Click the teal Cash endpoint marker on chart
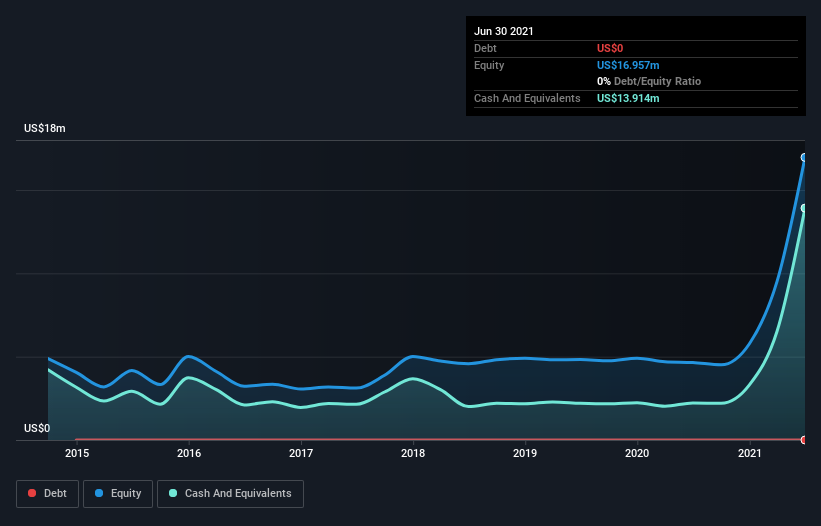 pos(804,208)
